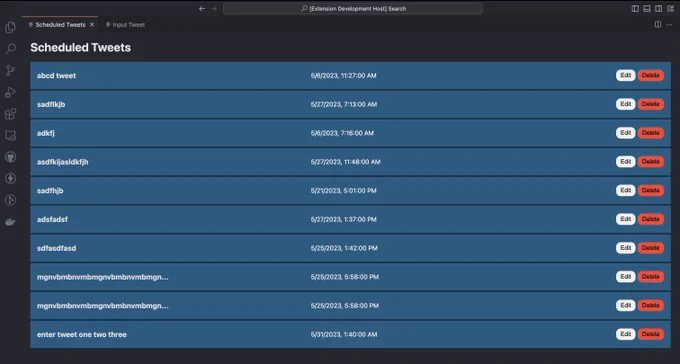
Task: Select the 'abcd tweet' text
Action: 56,75
